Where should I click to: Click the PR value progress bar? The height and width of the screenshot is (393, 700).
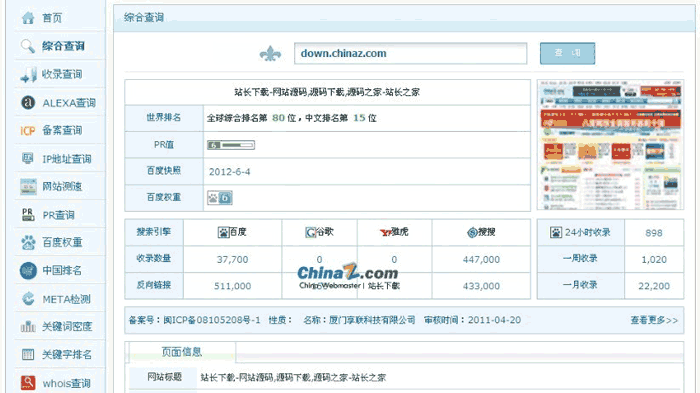231,145
